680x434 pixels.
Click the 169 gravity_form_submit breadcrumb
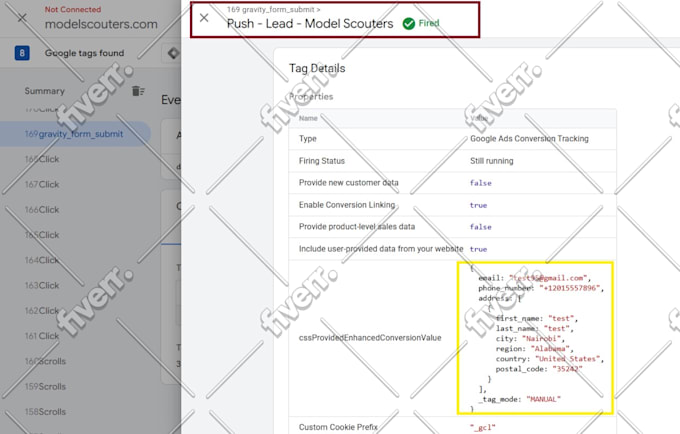click(273, 9)
